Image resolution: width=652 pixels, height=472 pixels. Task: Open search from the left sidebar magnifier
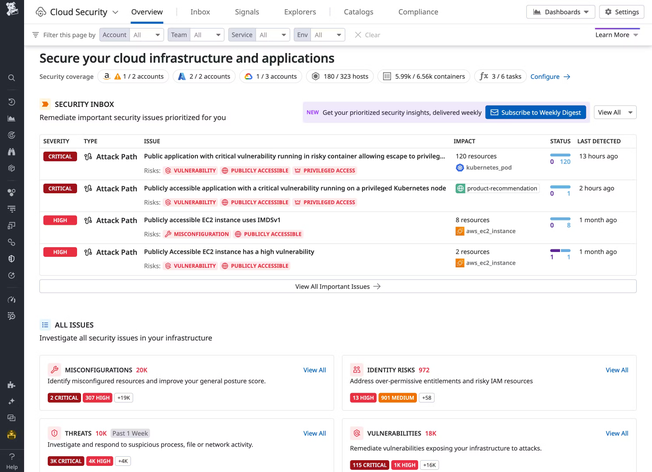pos(12,78)
